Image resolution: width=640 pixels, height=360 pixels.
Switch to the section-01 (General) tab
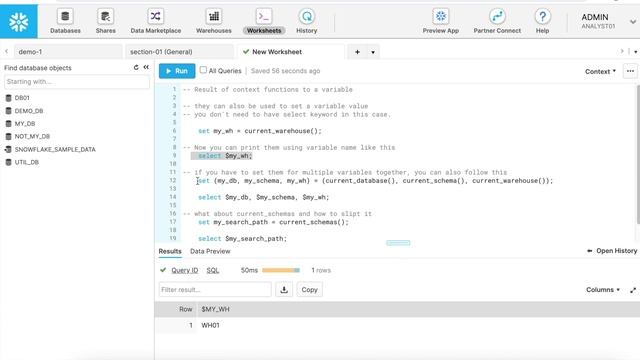click(180, 52)
